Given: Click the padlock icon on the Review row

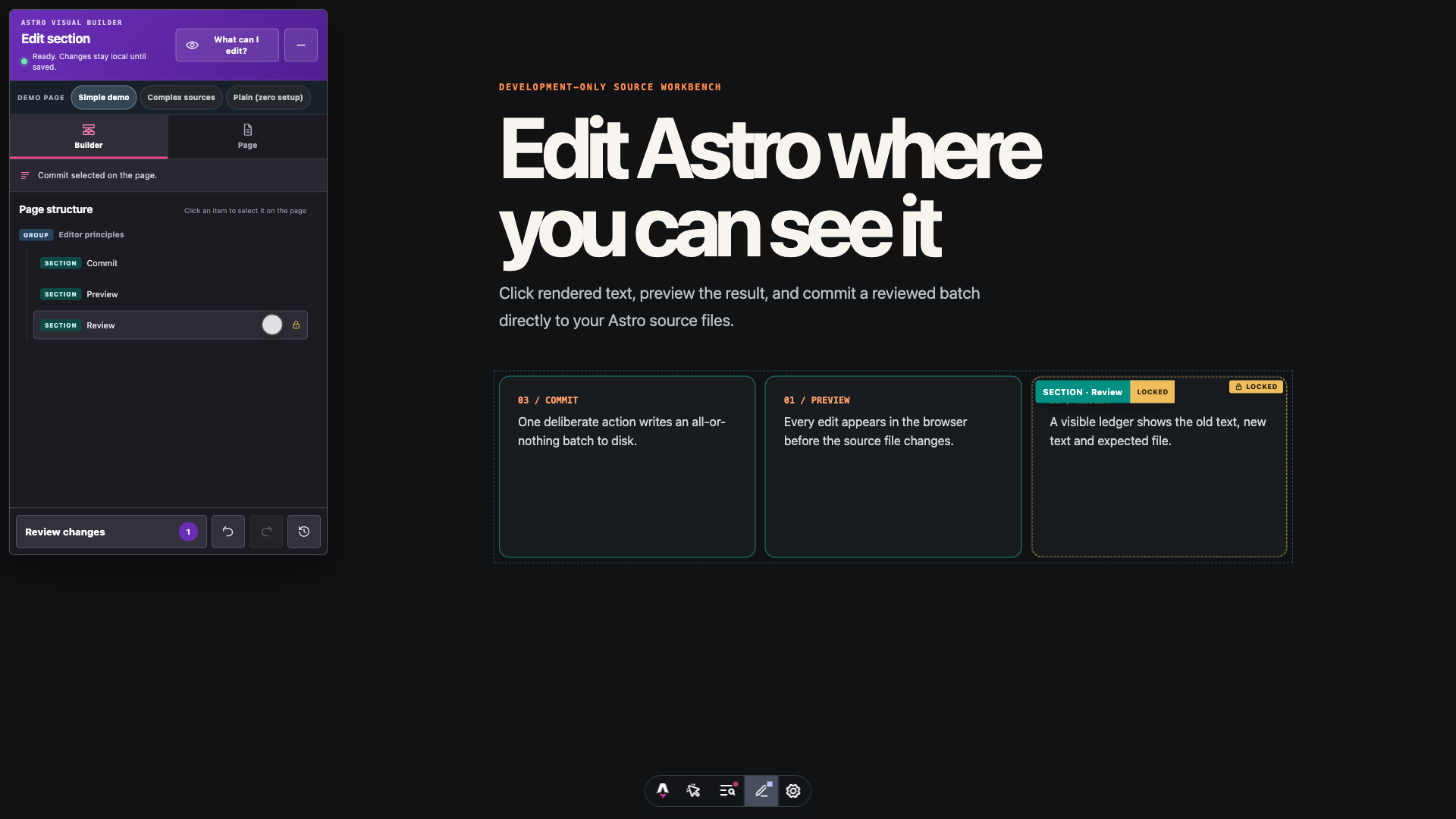Looking at the screenshot, I should [x=297, y=325].
